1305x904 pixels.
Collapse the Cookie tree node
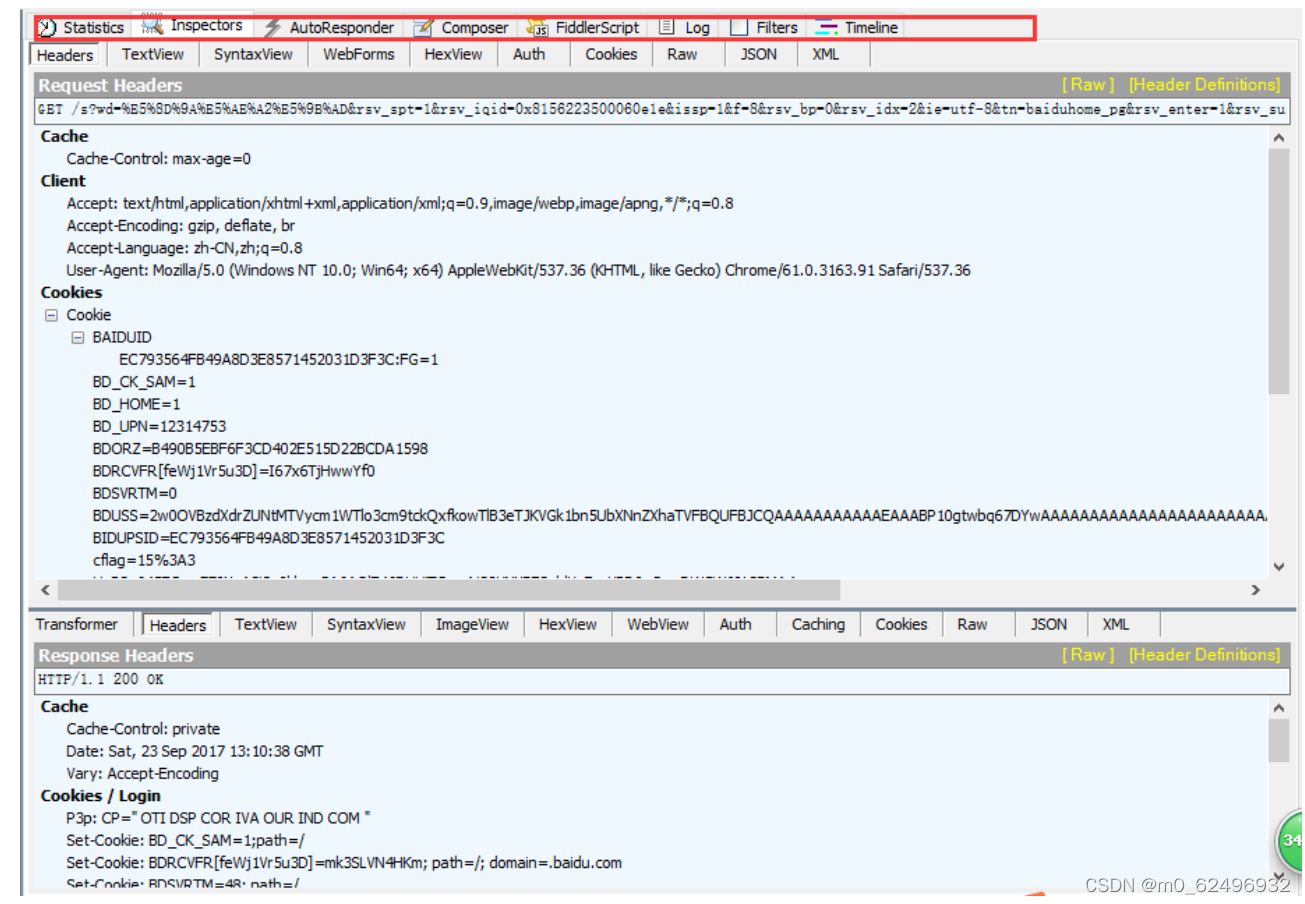[x=50, y=315]
